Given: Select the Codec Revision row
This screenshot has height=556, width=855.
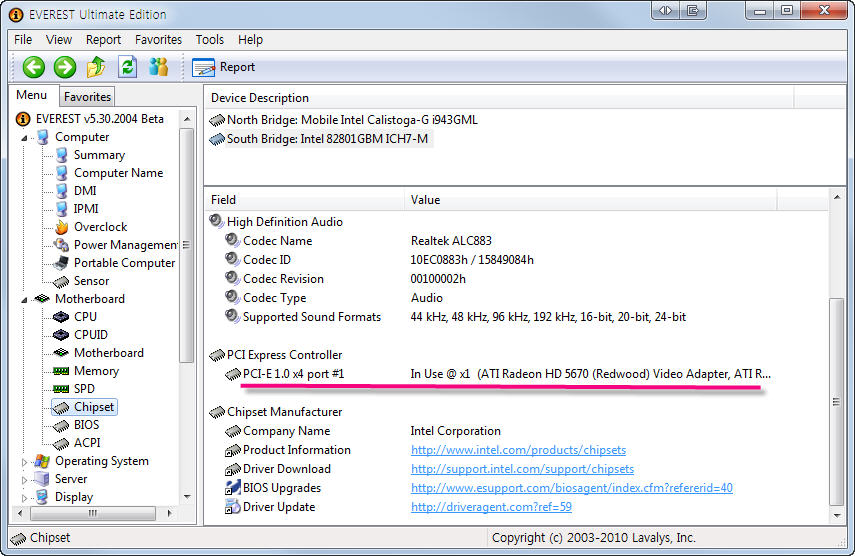Looking at the screenshot, I should 283,279.
